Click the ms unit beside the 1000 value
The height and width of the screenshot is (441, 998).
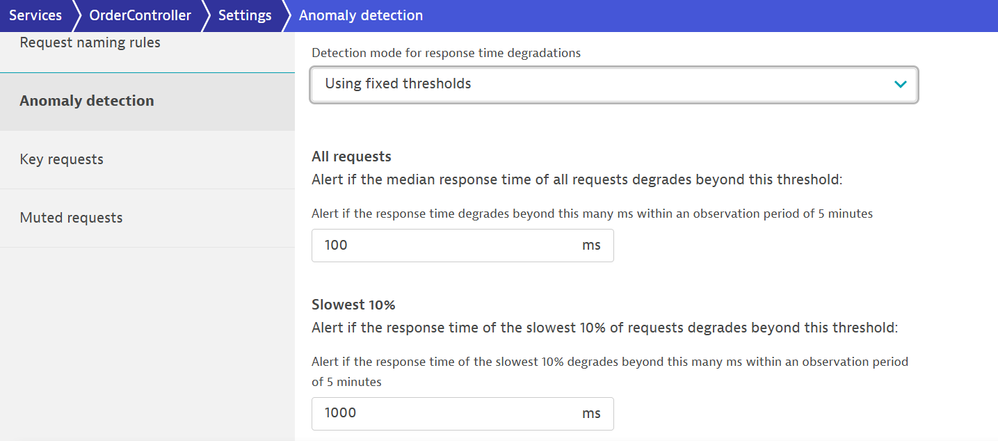[x=591, y=414]
